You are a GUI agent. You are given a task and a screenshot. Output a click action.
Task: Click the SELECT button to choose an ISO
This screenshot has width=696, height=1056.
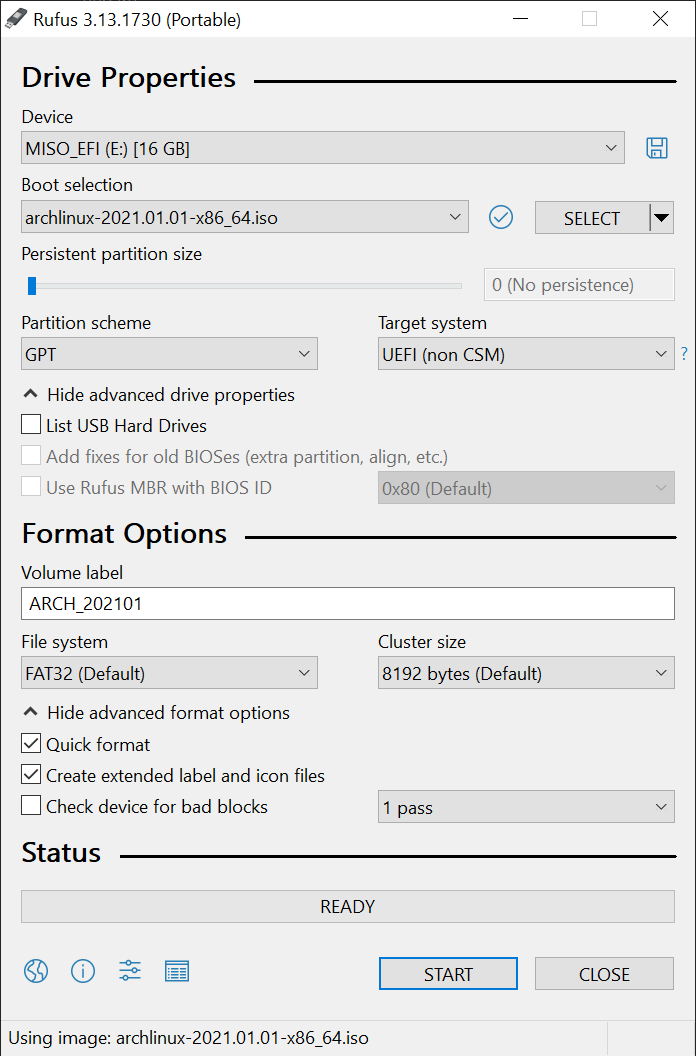pyautogui.click(x=593, y=217)
